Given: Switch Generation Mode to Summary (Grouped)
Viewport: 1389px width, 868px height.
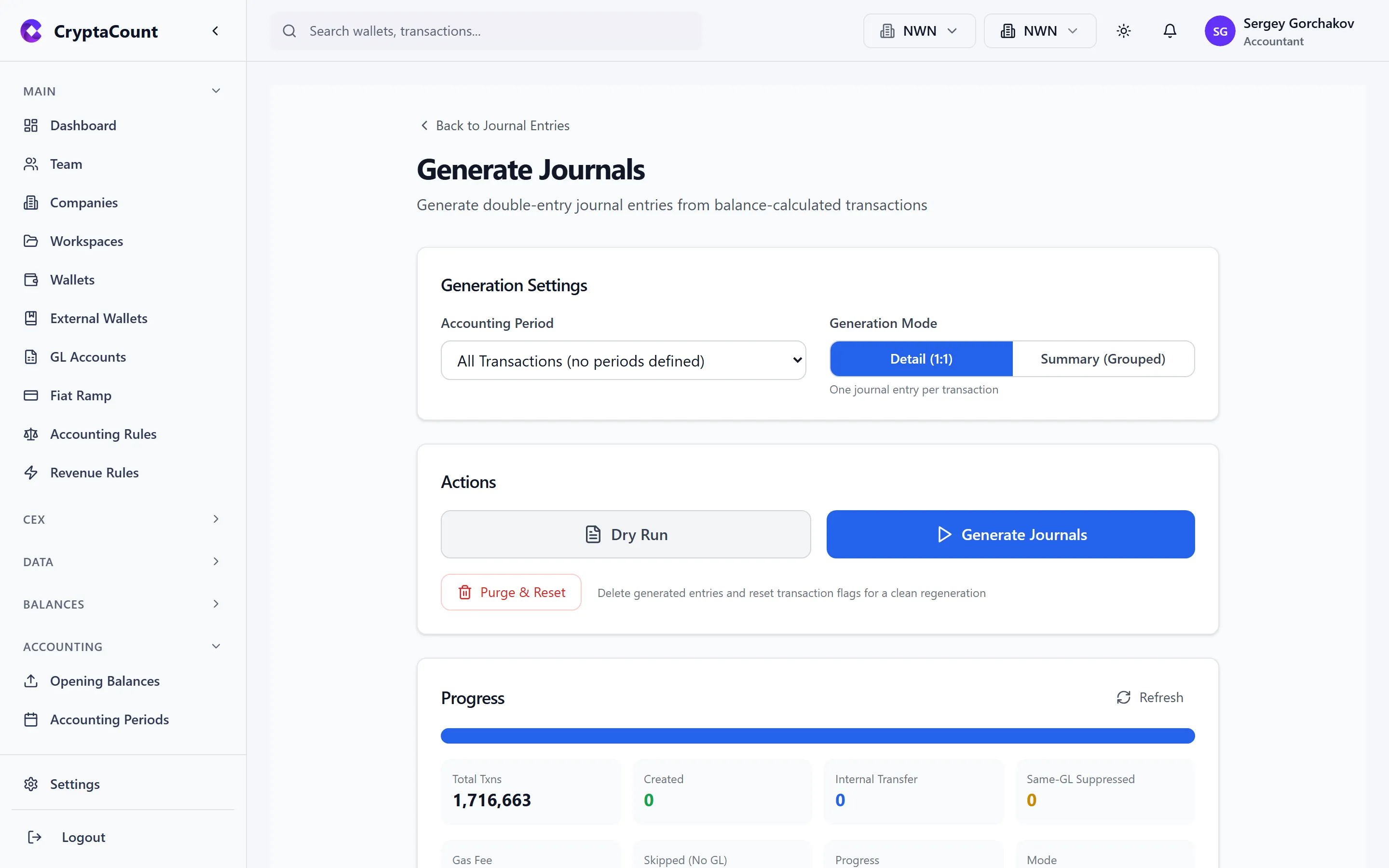Looking at the screenshot, I should (1103, 359).
